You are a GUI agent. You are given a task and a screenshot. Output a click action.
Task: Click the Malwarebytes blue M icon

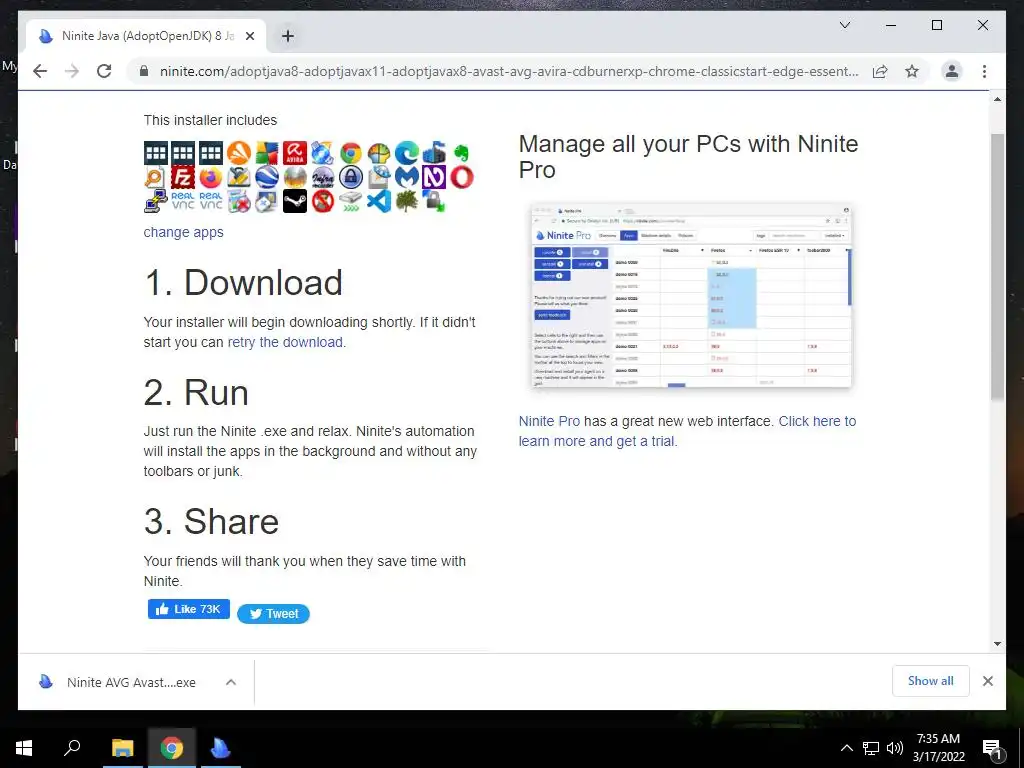406,177
